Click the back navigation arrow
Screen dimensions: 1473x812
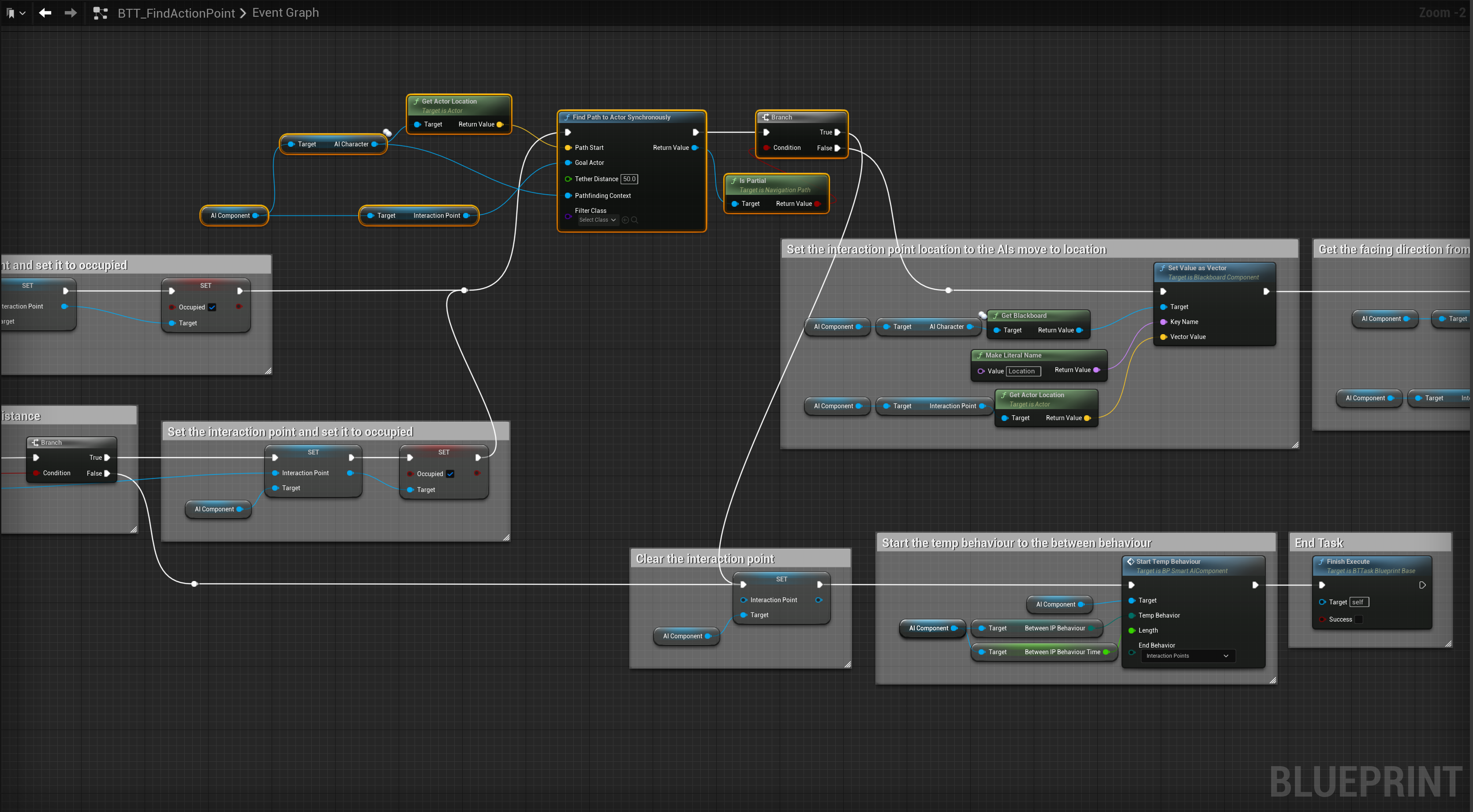click(45, 13)
